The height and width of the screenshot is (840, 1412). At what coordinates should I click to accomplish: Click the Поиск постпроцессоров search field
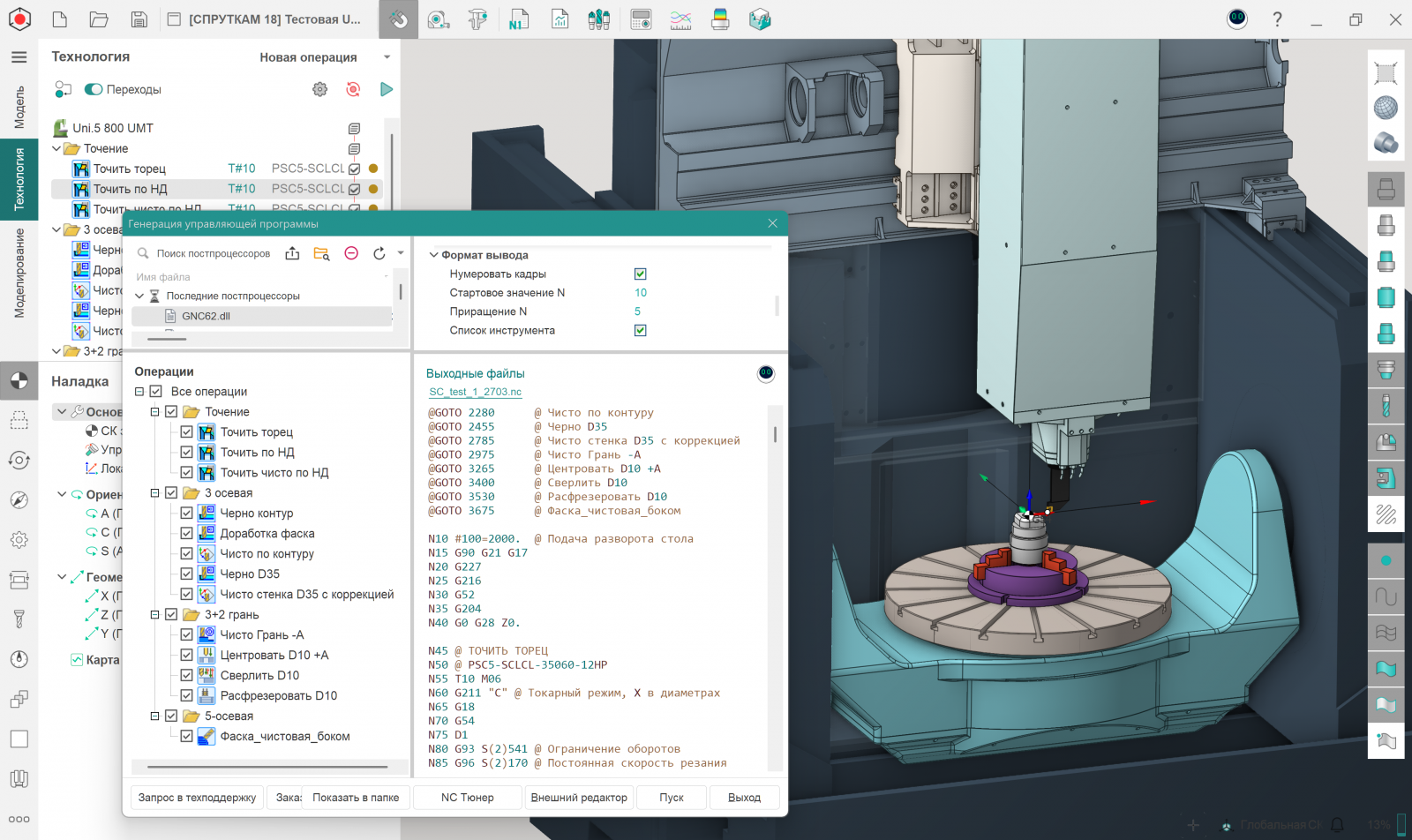pyautogui.click(x=213, y=253)
